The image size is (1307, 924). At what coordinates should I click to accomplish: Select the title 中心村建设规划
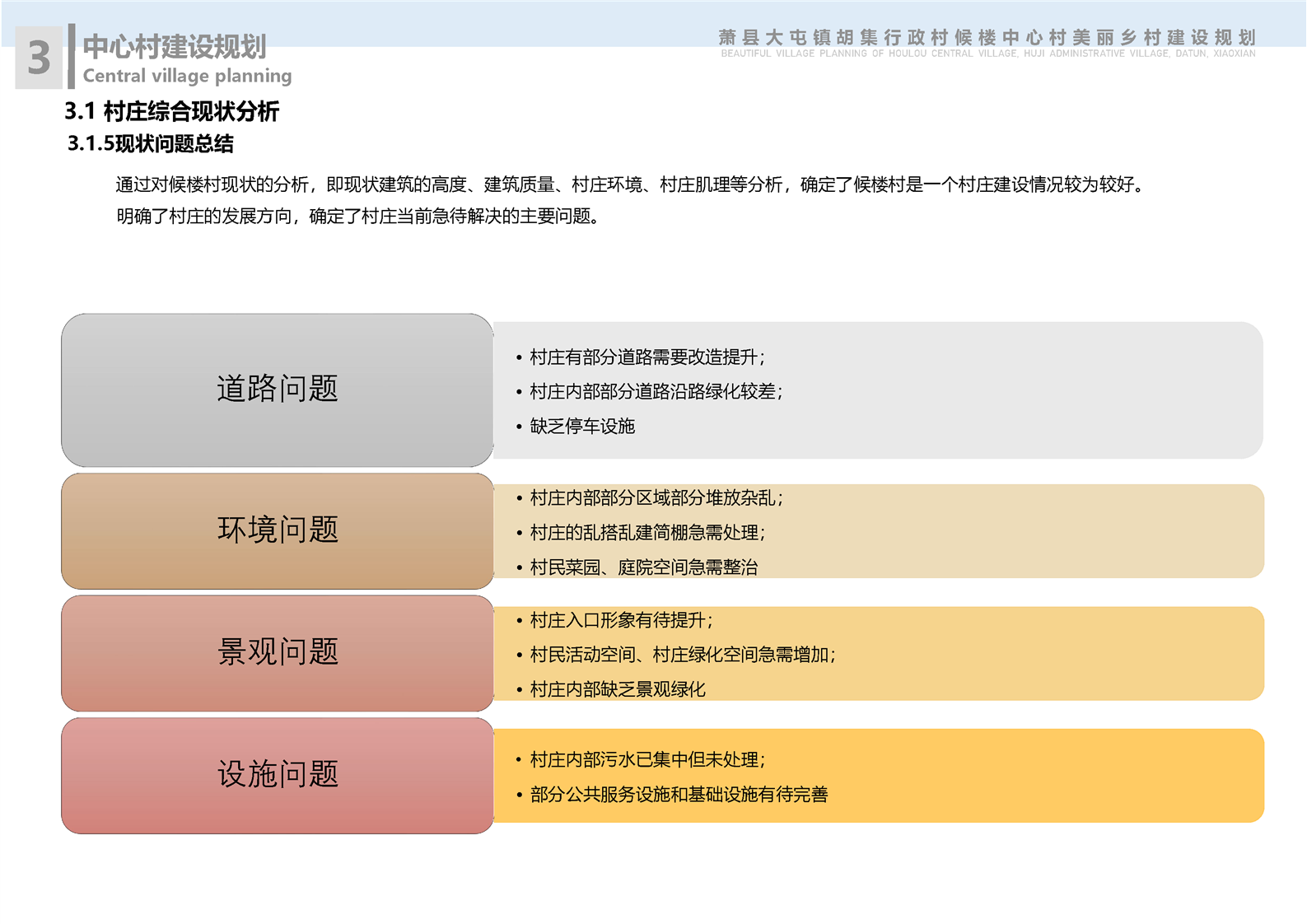coord(175,47)
